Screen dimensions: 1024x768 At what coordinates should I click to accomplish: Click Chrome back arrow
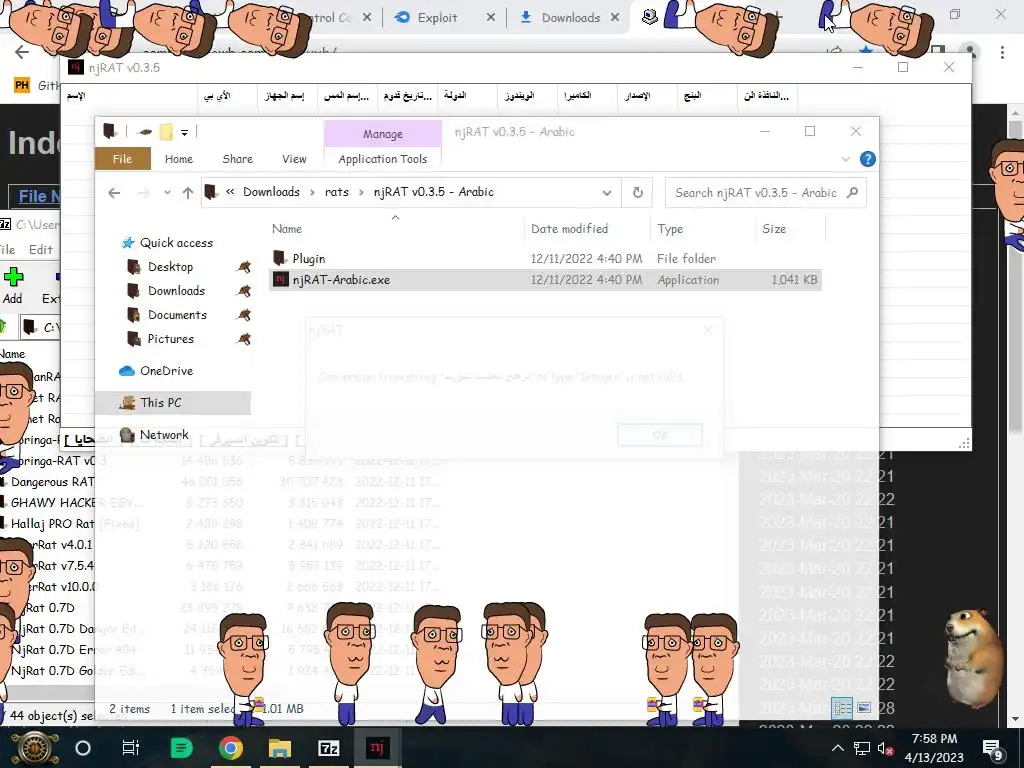[x=22, y=52]
